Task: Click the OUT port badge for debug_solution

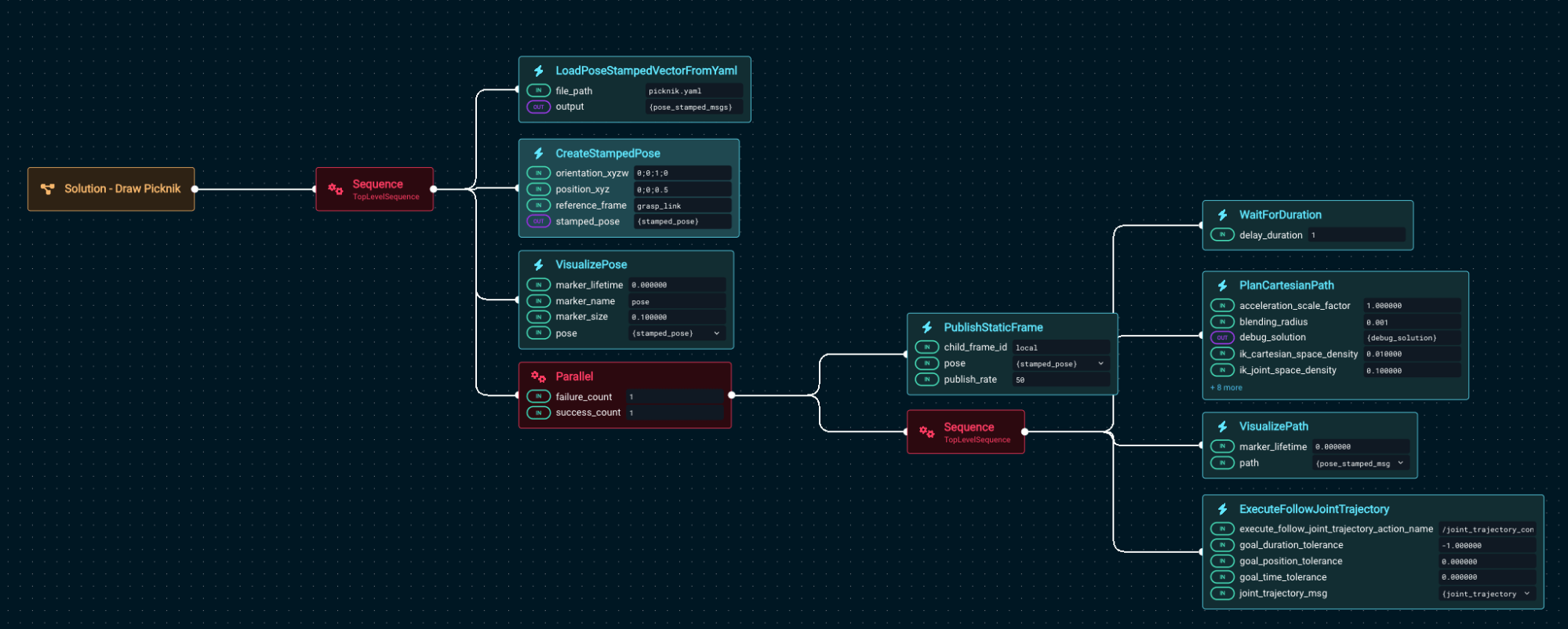Action: click(x=1222, y=338)
